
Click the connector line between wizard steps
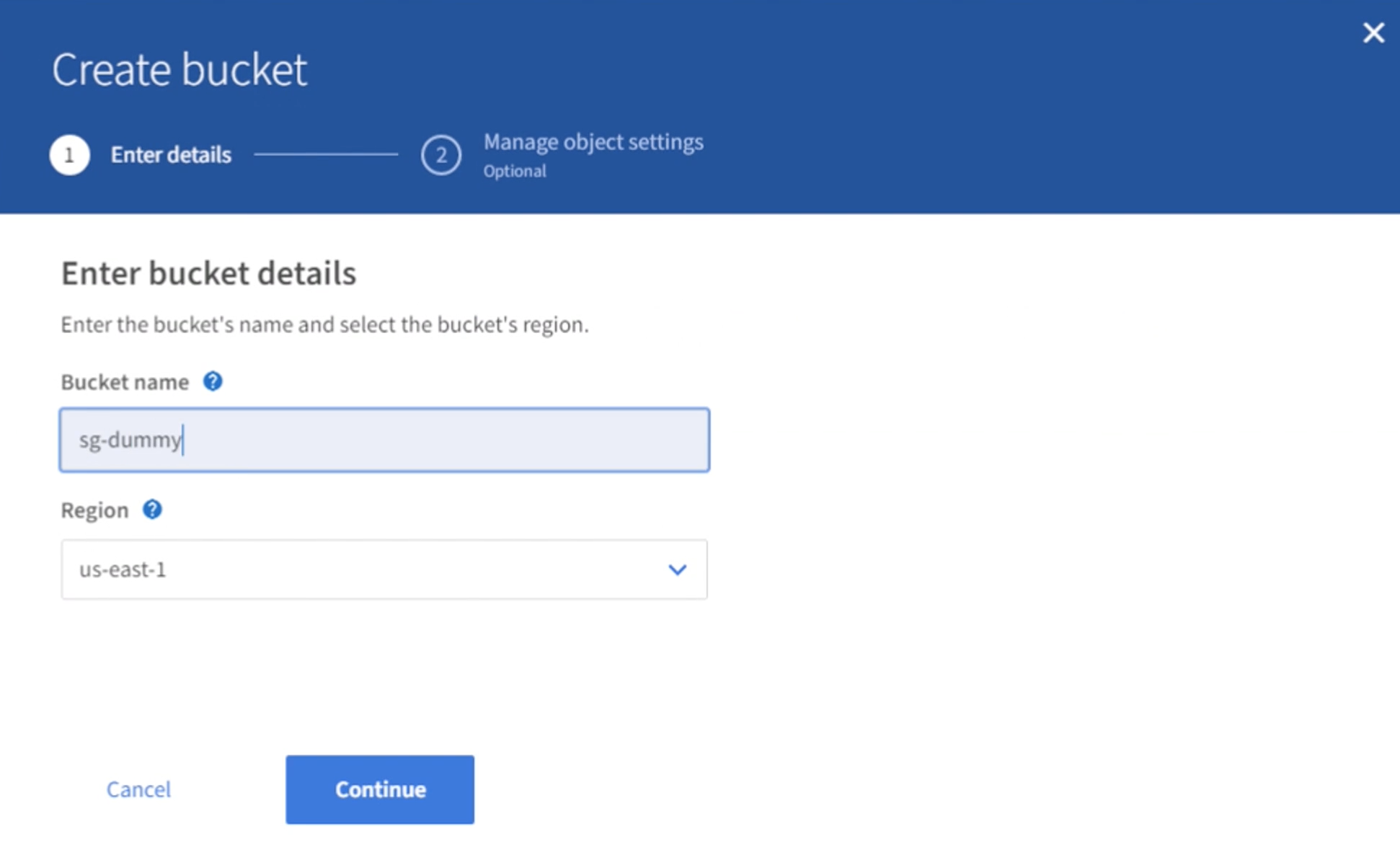coord(326,154)
